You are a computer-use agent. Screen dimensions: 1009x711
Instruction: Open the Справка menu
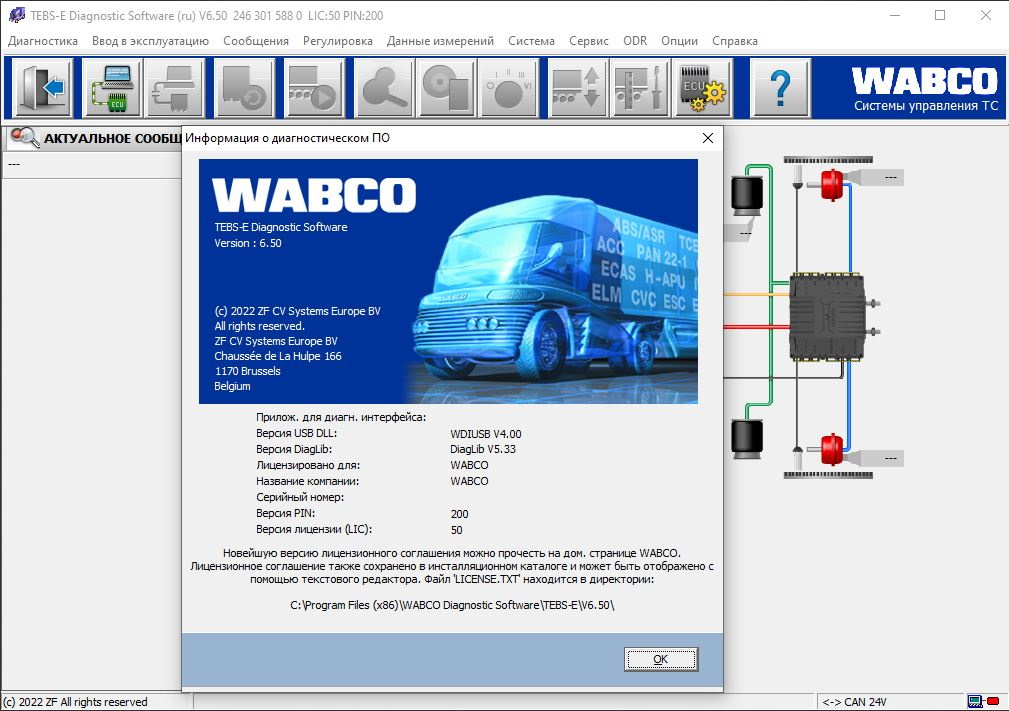(x=734, y=41)
